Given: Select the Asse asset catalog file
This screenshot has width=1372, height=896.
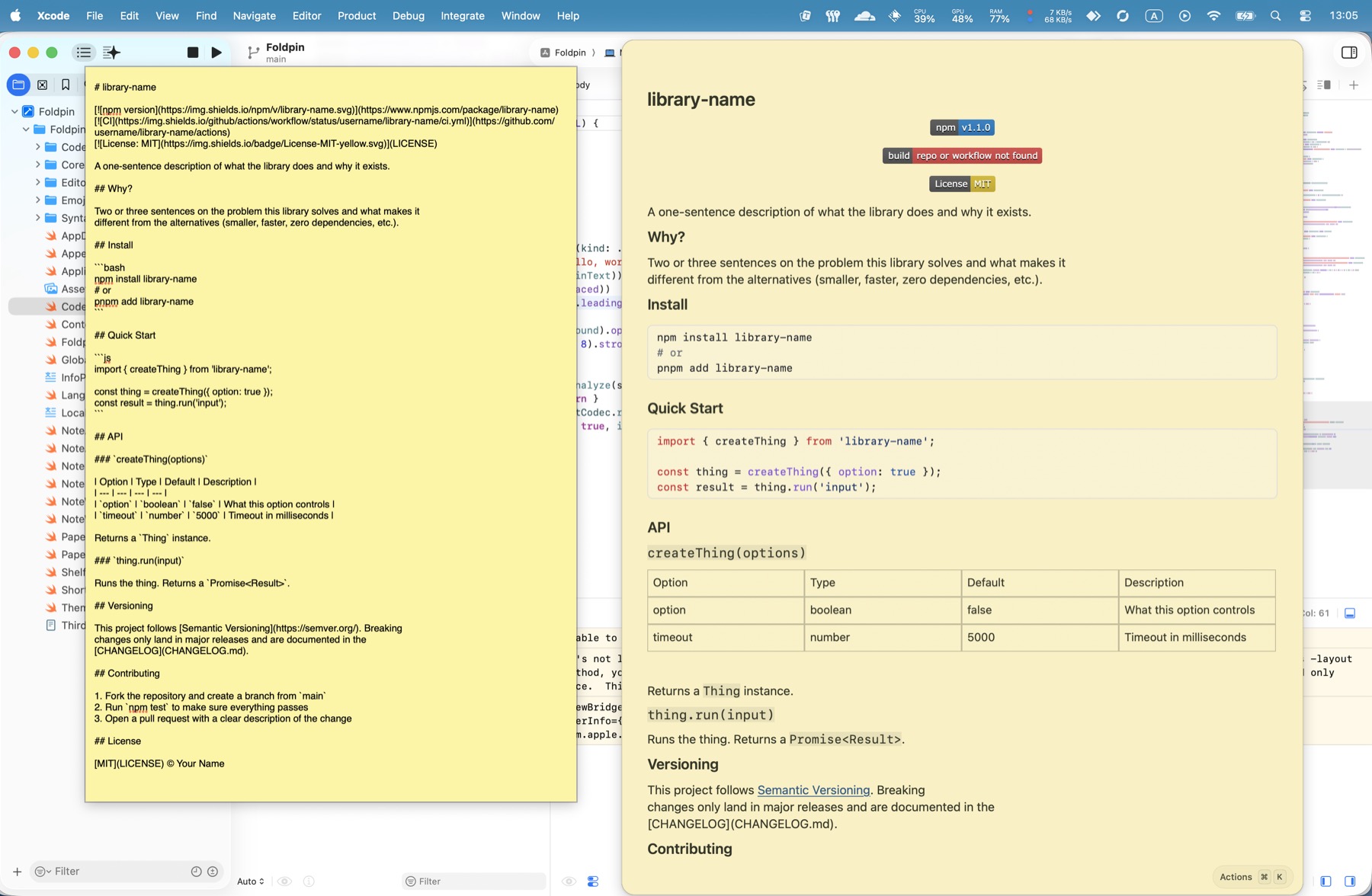Looking at the screenshot, I should click(65, 289).
